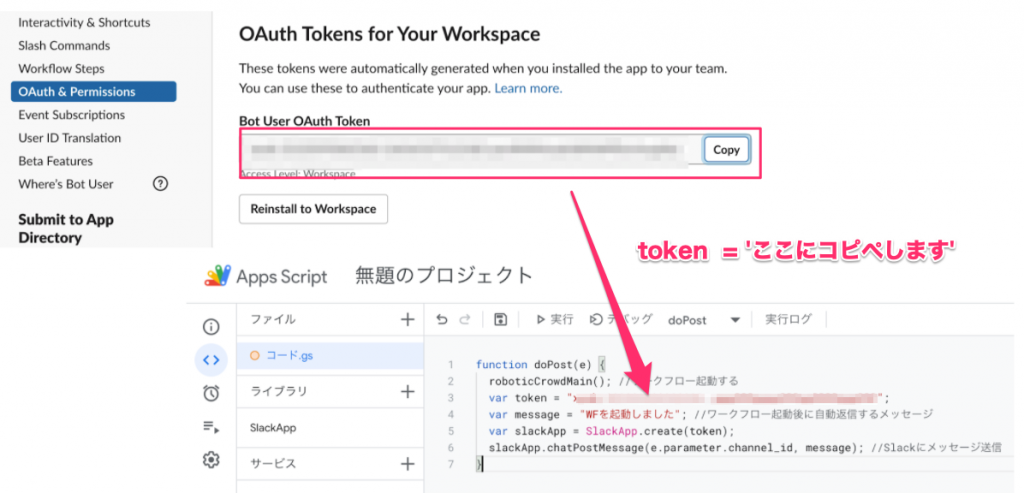Add a service with plus icon
Screen dimensions: 1024x493
(x=408, y=464)
